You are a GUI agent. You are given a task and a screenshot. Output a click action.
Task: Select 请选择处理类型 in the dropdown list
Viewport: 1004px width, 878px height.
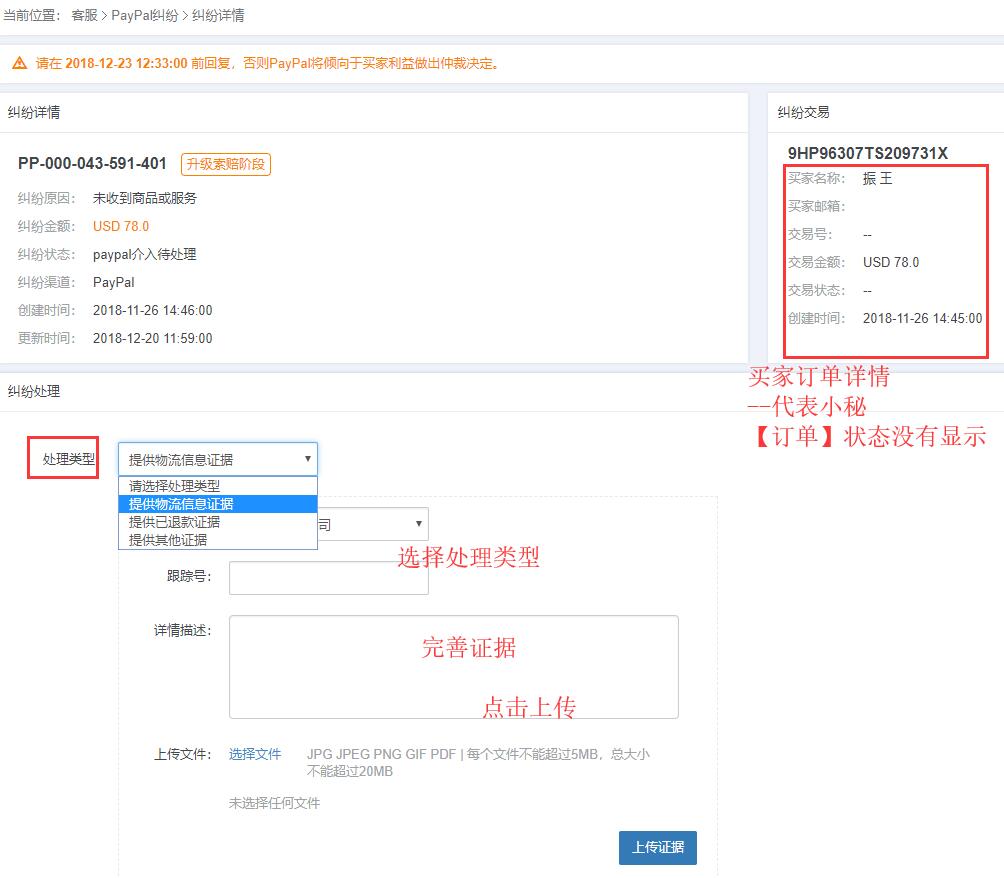click(218, 486)
